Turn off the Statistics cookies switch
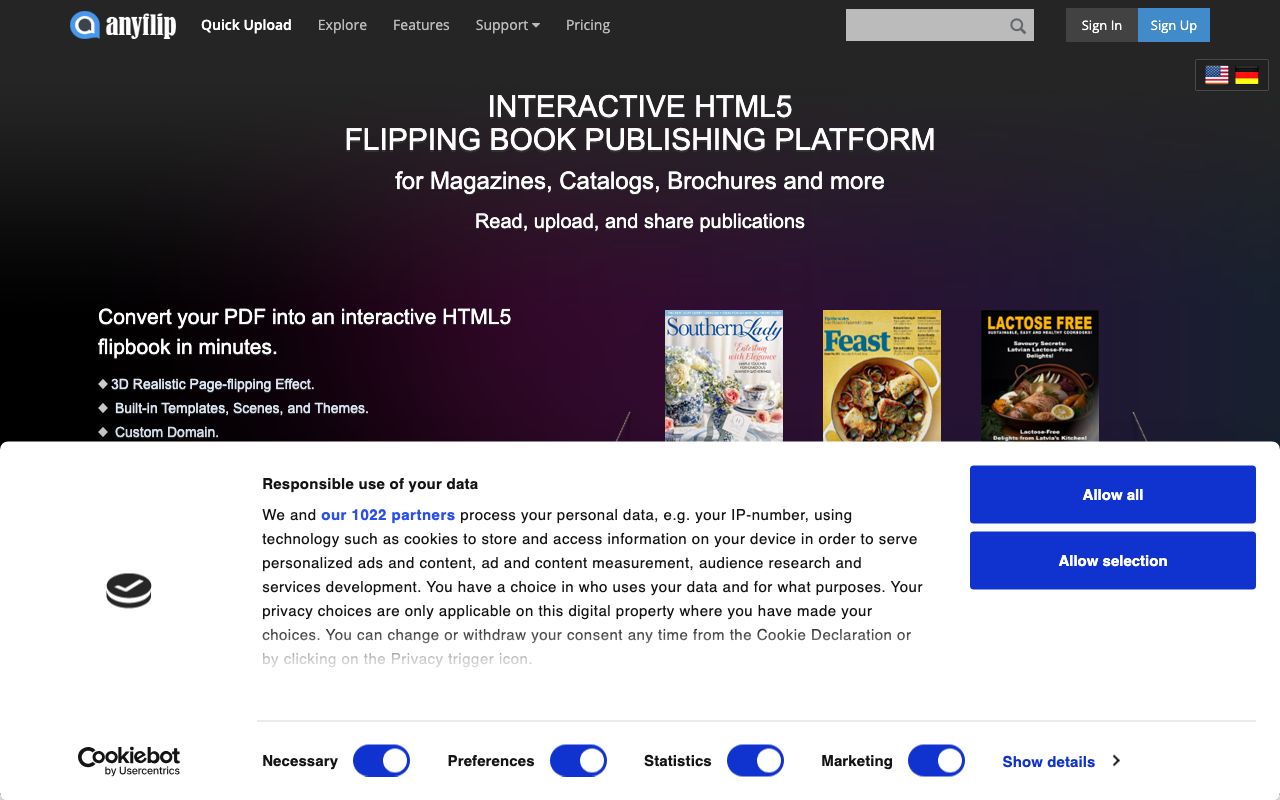The image size is (1280, 800). pos(755,761)
